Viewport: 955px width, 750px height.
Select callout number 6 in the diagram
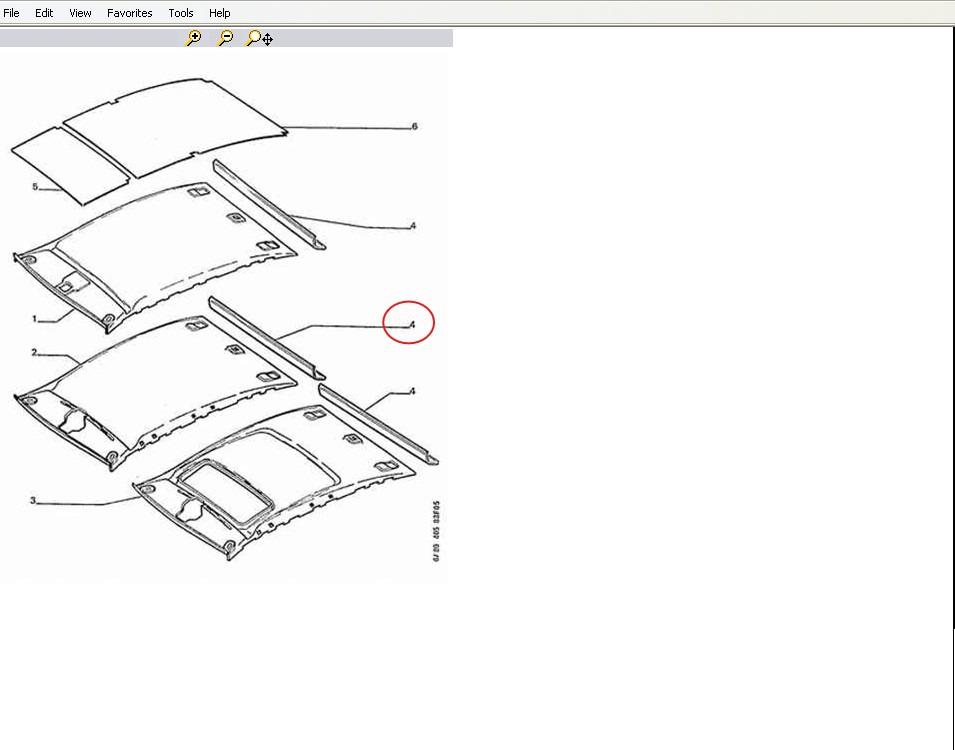pyautogui.click(x=414, y=127)
